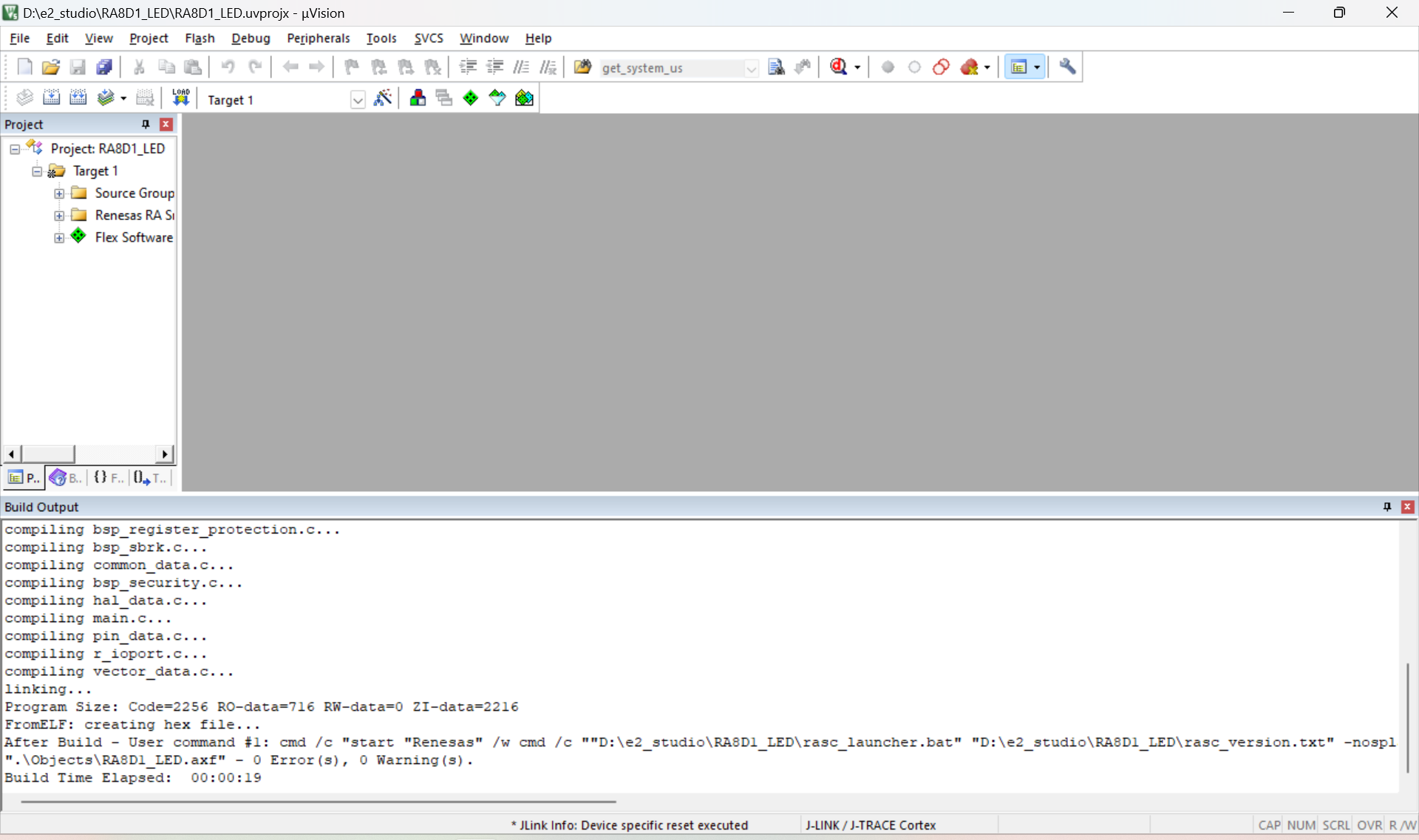Create a new file with toolbar icon
The height and width of the screenshot is (840, 1419).
(24, 67)
